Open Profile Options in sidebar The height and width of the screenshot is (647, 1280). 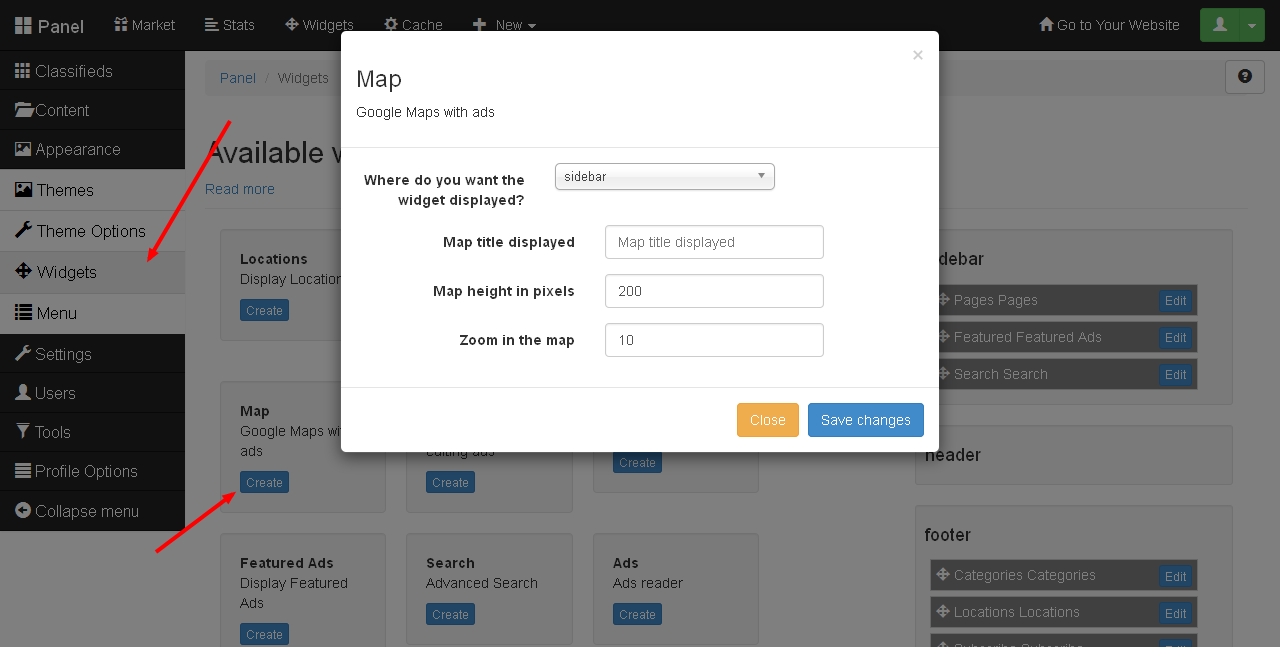pyautogui.click(x=92, y=471)
